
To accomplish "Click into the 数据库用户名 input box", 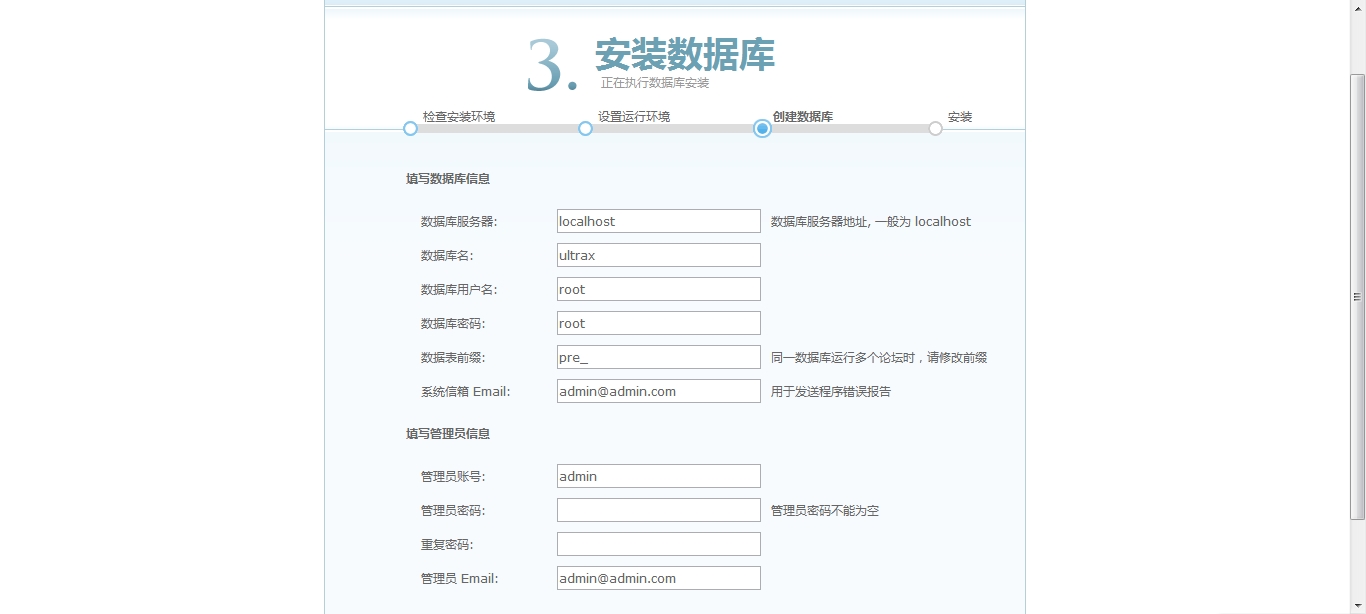I will (658, 289).
